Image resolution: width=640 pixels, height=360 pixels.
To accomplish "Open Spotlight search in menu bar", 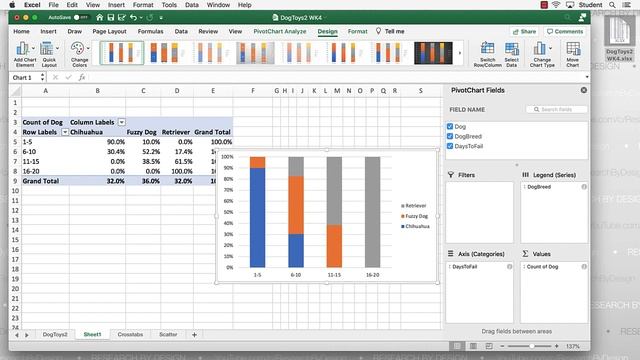I will pos(612,5).
